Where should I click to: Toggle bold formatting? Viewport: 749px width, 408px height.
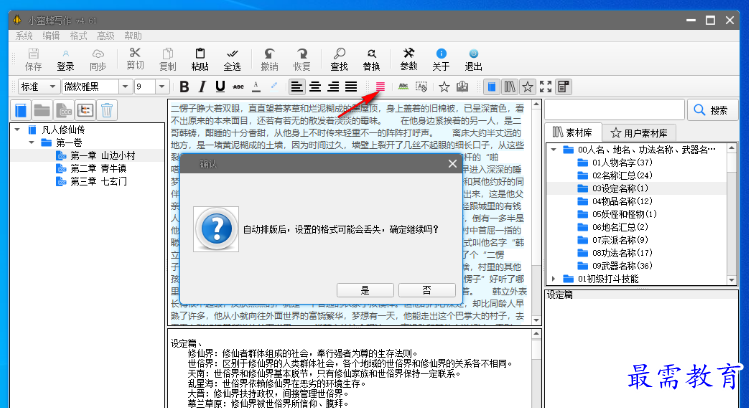coord(184,86)
